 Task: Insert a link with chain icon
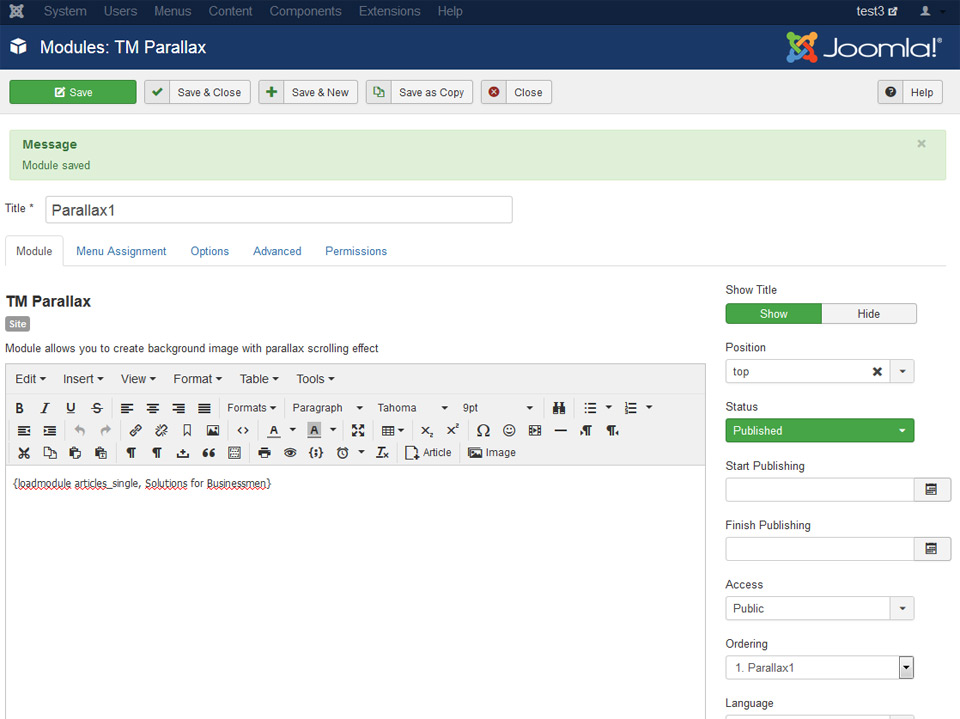(x=135, y=431)
